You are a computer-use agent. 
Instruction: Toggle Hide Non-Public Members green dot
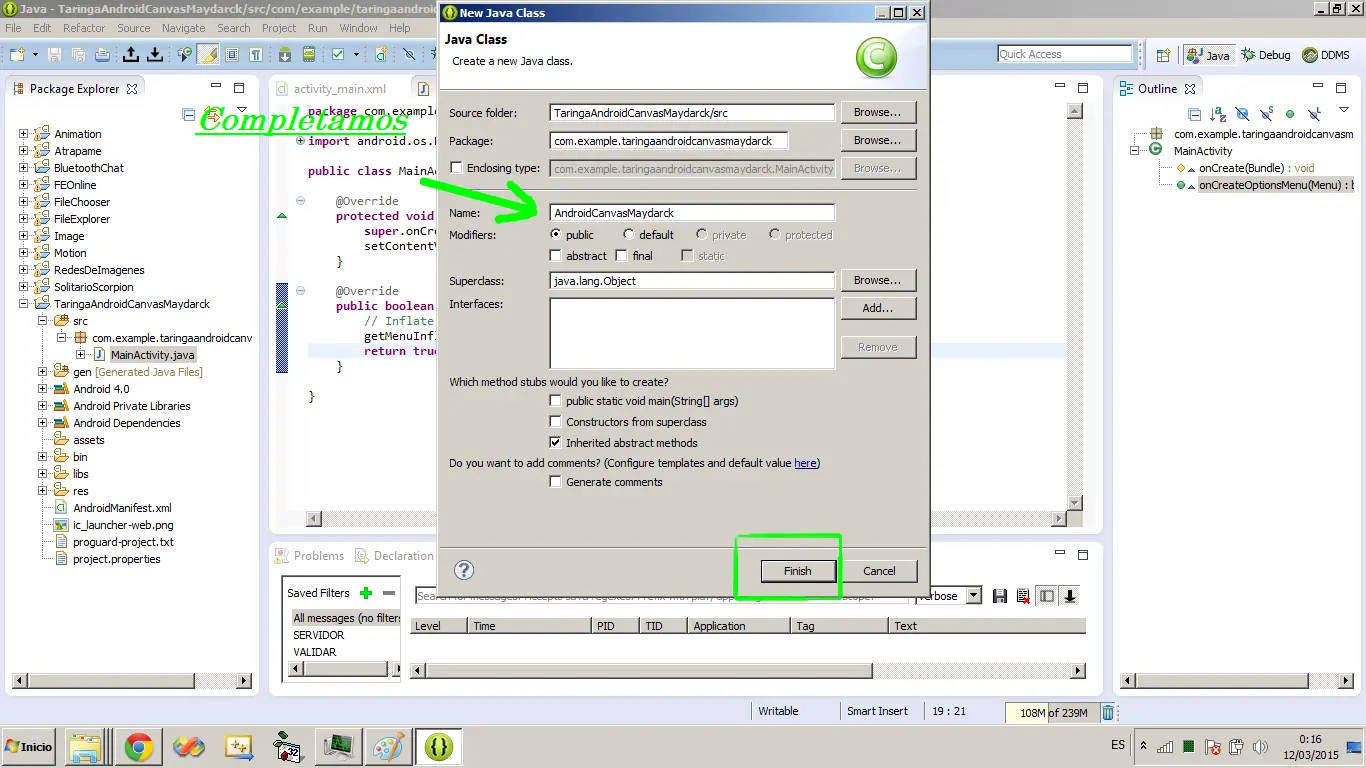tap(1290, 115)
